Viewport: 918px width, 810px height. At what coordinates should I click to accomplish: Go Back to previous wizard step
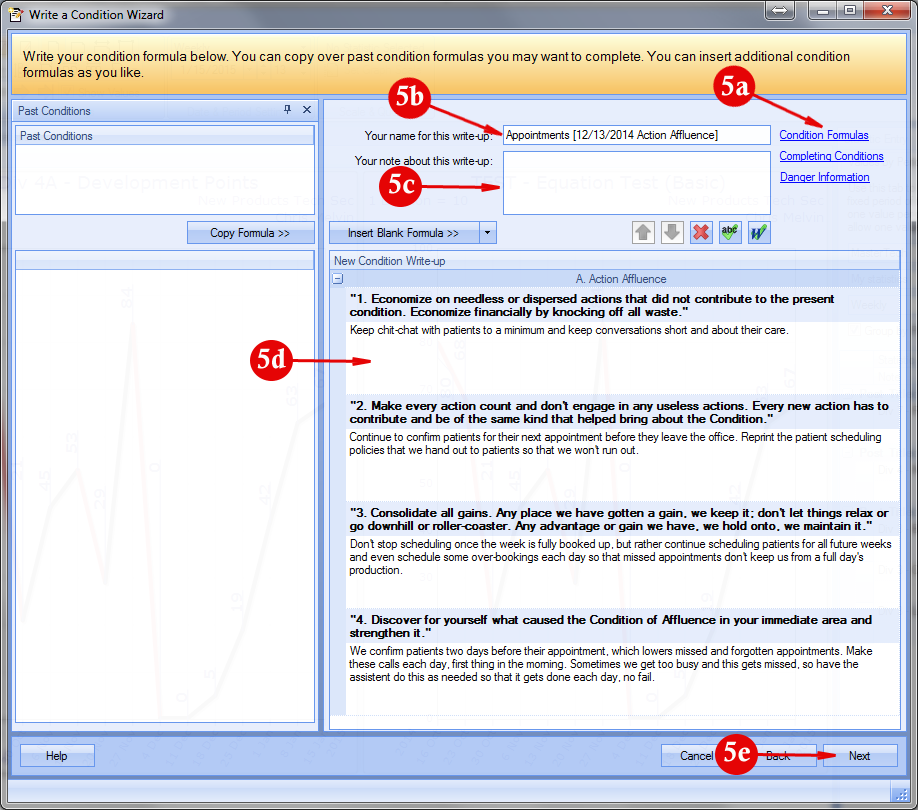(x=778, y=756)
